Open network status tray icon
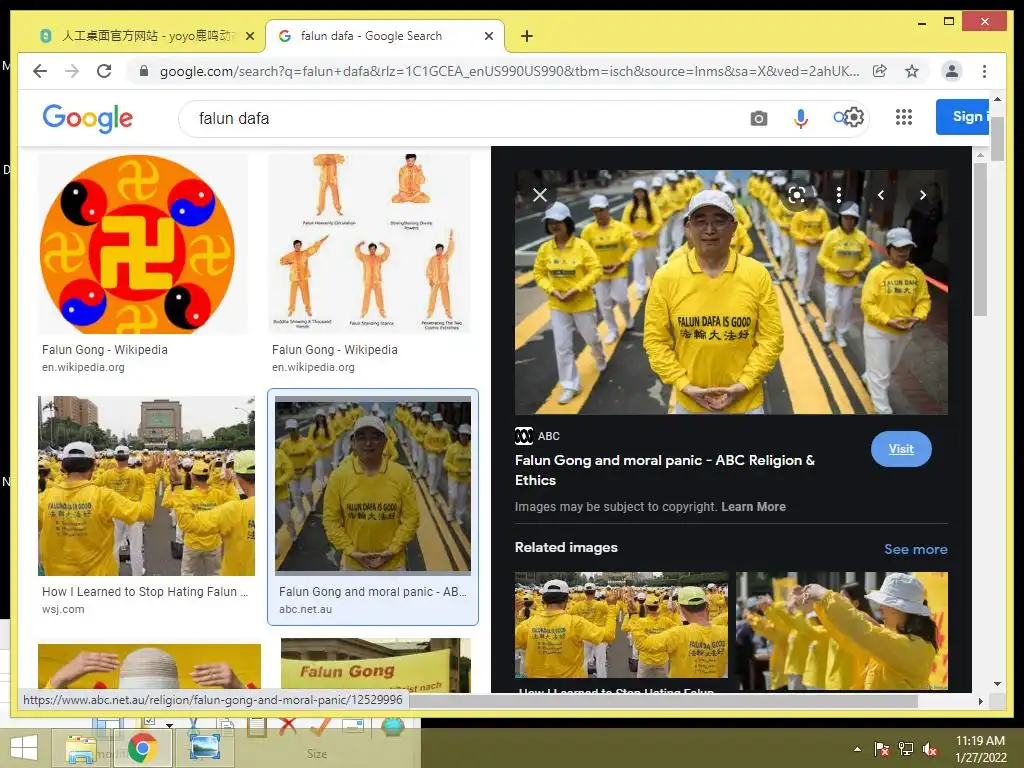Viewport: 1024px width, 768px height. click(x=906, y=749)
